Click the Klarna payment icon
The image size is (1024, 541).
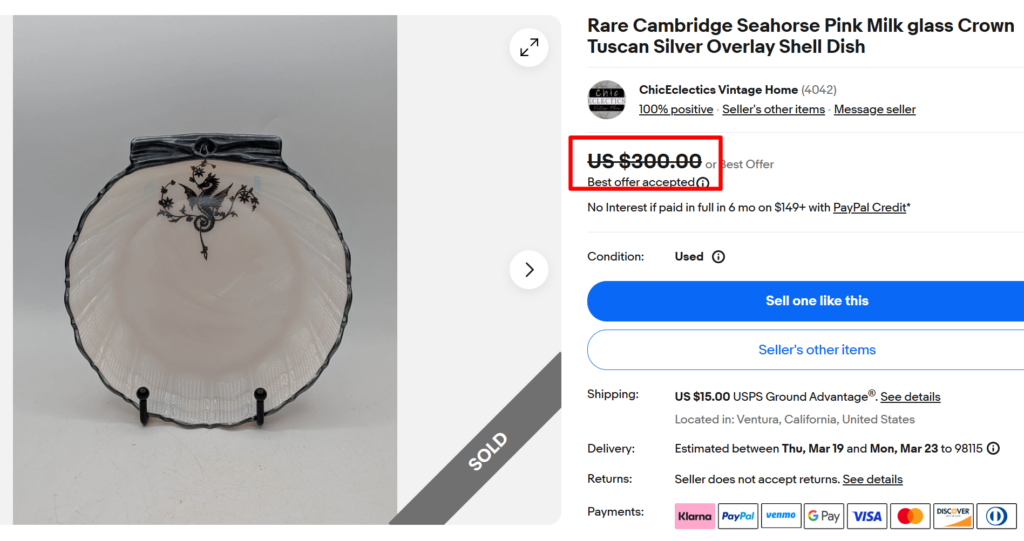[x=695, y=516]
